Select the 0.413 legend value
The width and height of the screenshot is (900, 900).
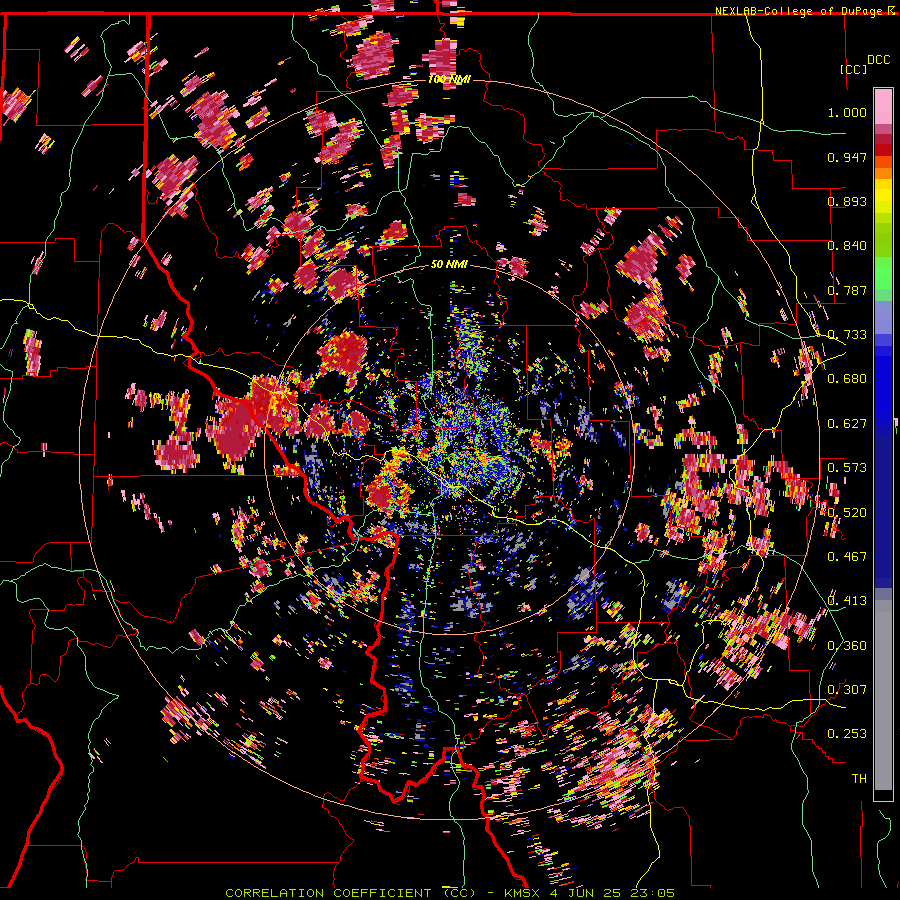click(x=847, y=601)
